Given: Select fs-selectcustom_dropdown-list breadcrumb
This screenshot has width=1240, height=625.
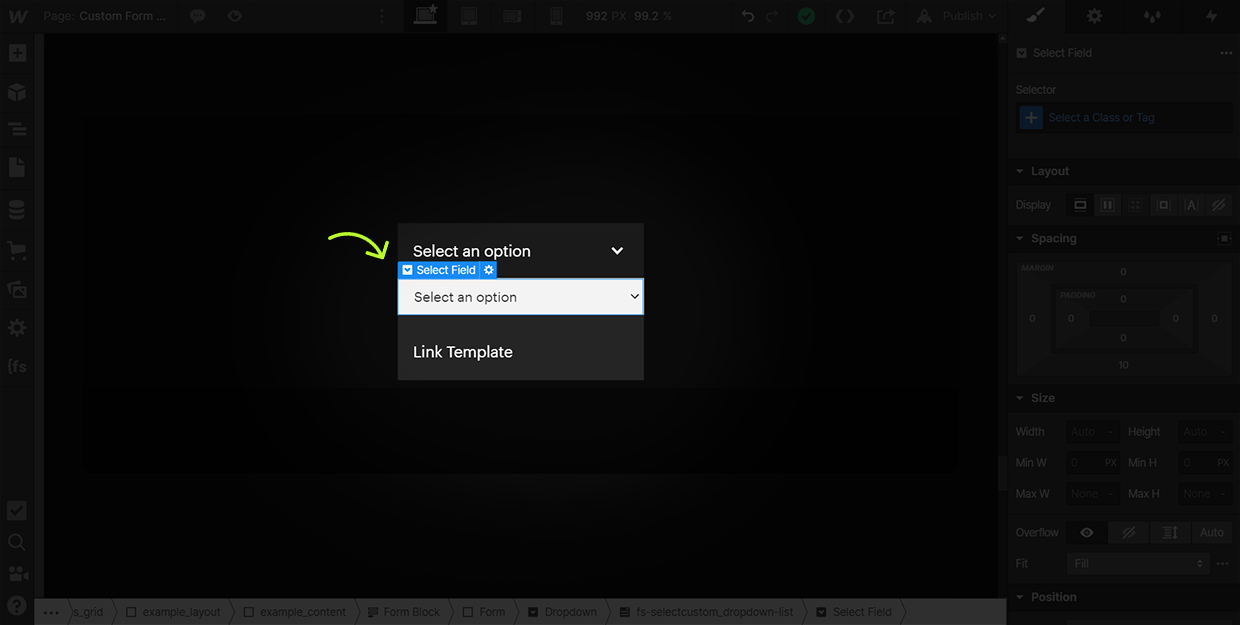Looking at the screenshot, I should pyautogui.click(x=705, y=612).
